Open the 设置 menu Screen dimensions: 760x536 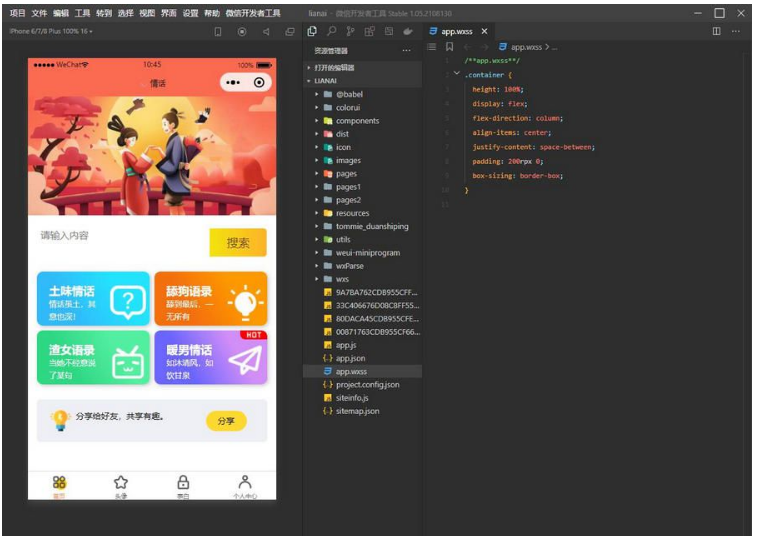tap(190, 13)
